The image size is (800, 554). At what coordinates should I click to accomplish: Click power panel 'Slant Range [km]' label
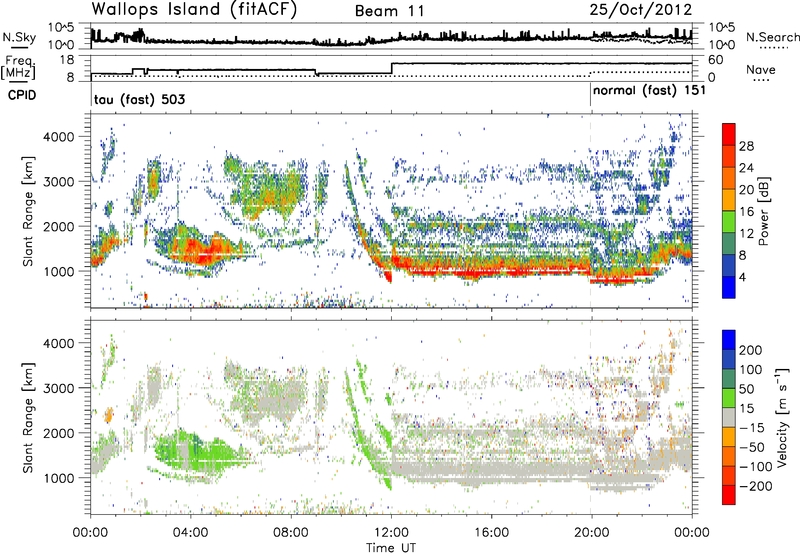(28, 211)
